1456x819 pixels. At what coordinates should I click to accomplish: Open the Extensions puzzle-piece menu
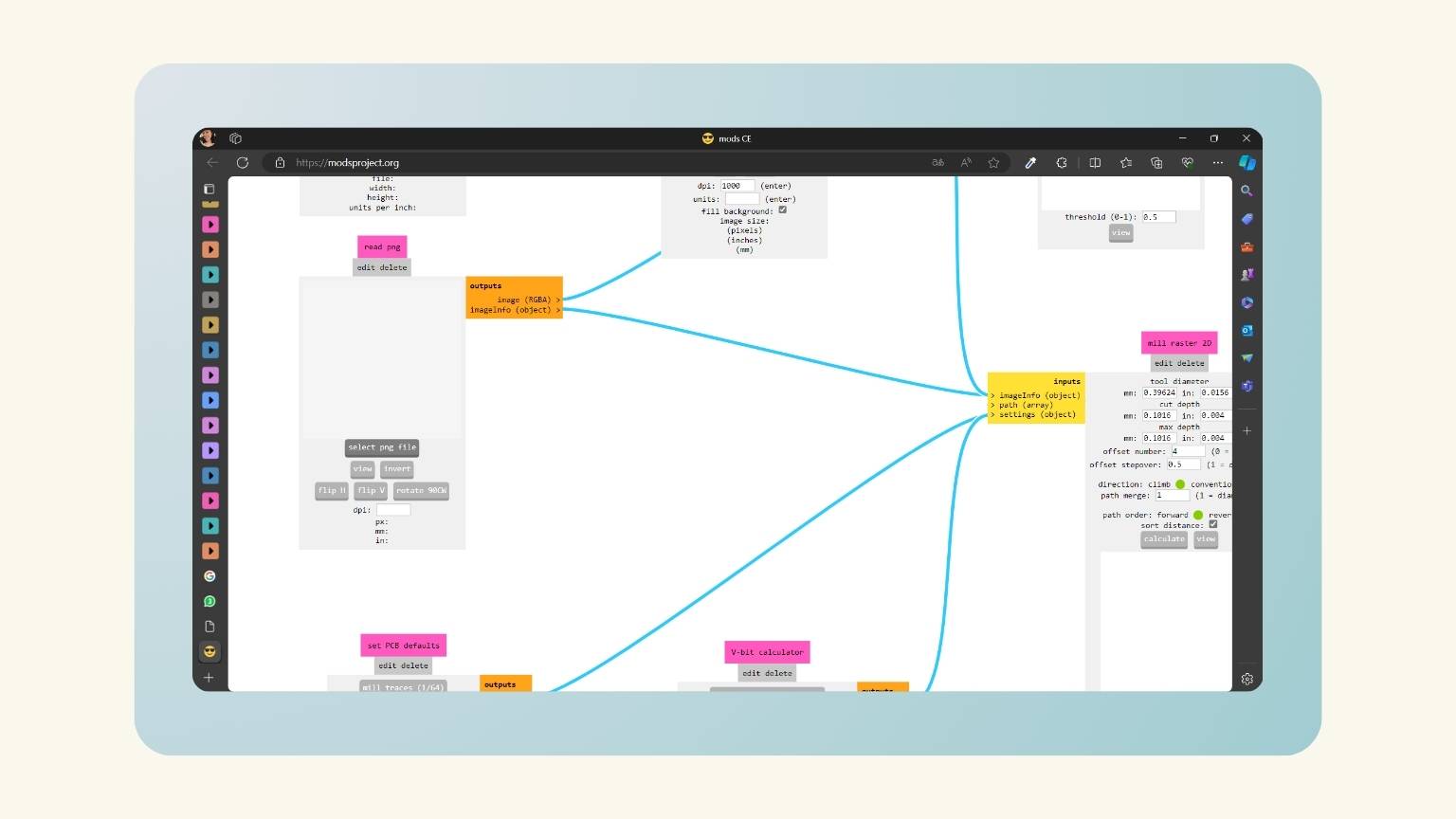(1062, 162)
